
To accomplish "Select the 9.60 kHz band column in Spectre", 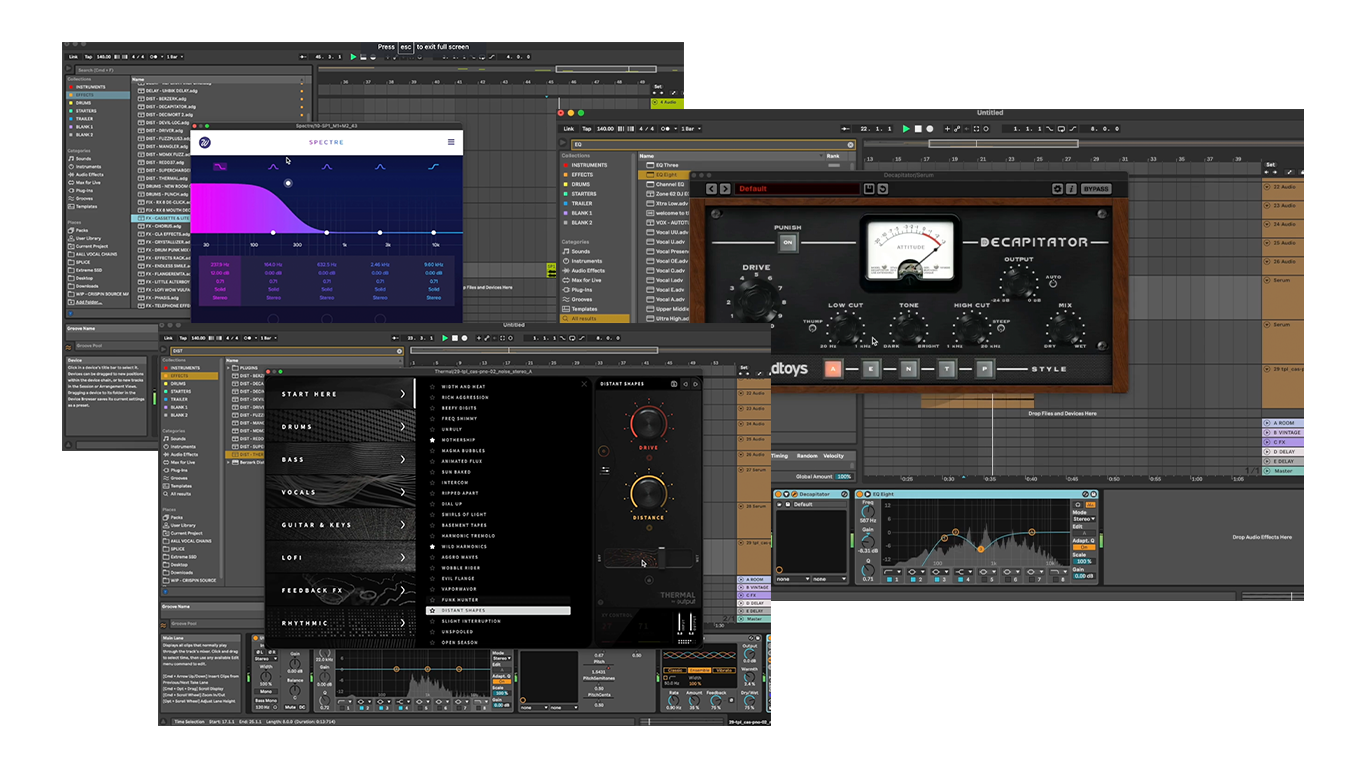I will [x=433, y=280].
